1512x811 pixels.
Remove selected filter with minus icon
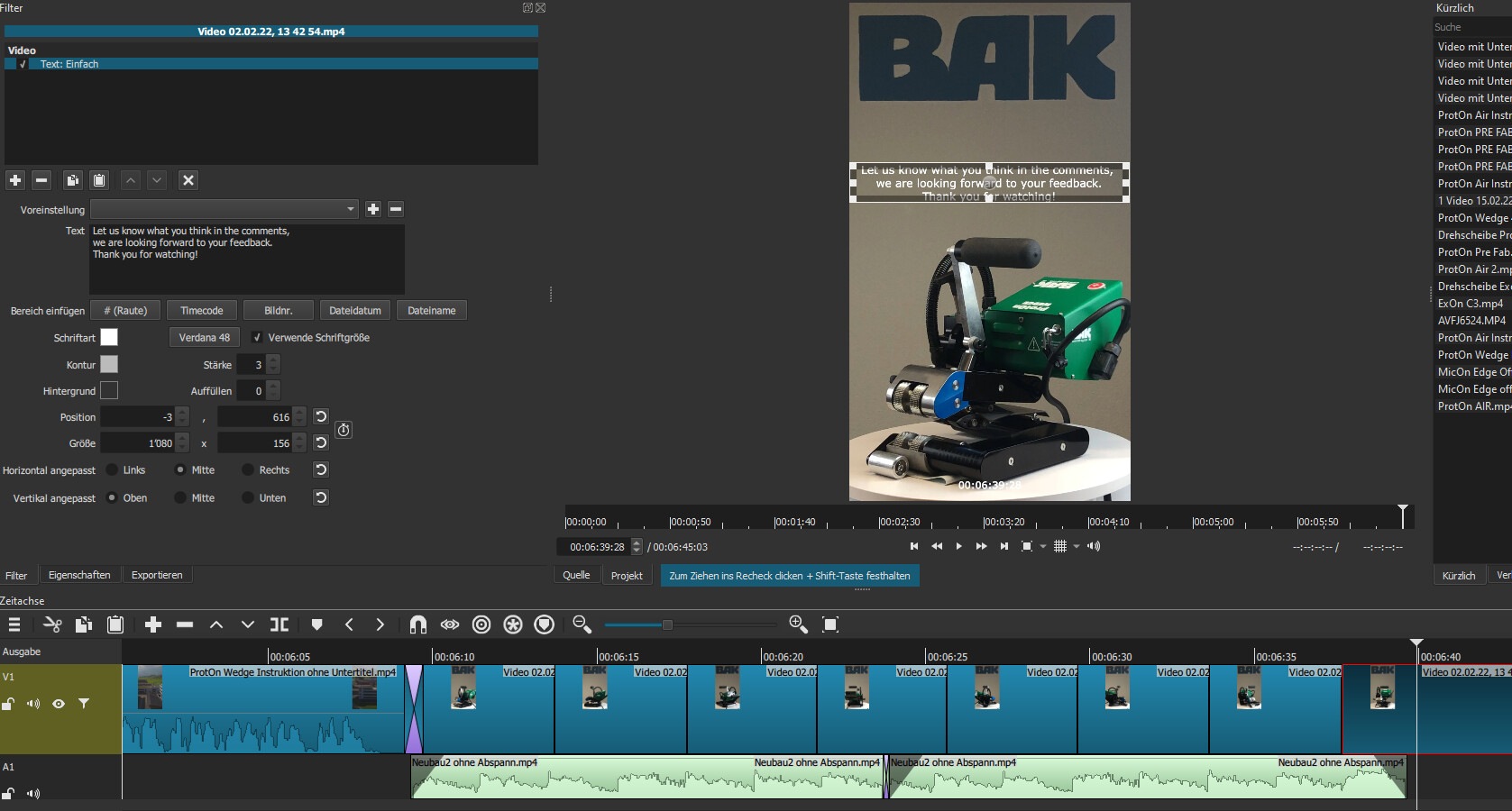click(41, 180)
